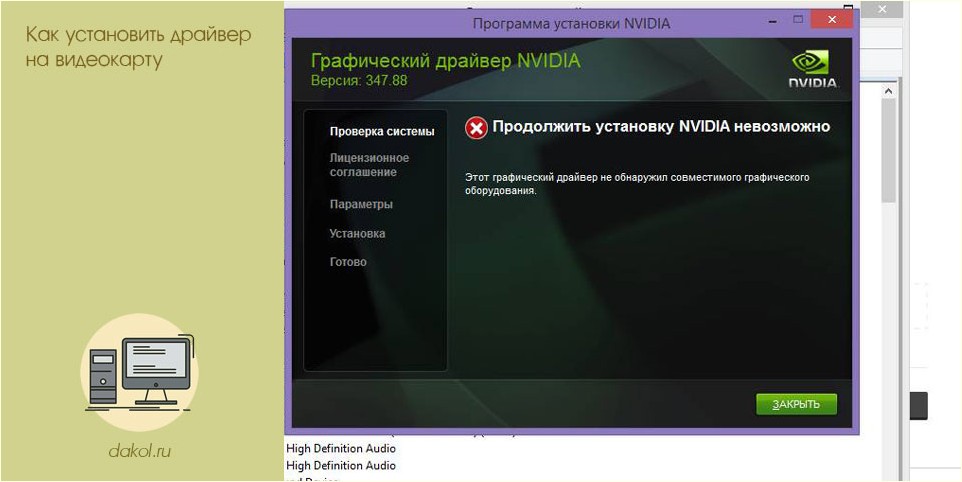The height and width of the screenshot is (482, 962).
Task: Maximize the NVIDIA installer window
Action: [798, 20]
